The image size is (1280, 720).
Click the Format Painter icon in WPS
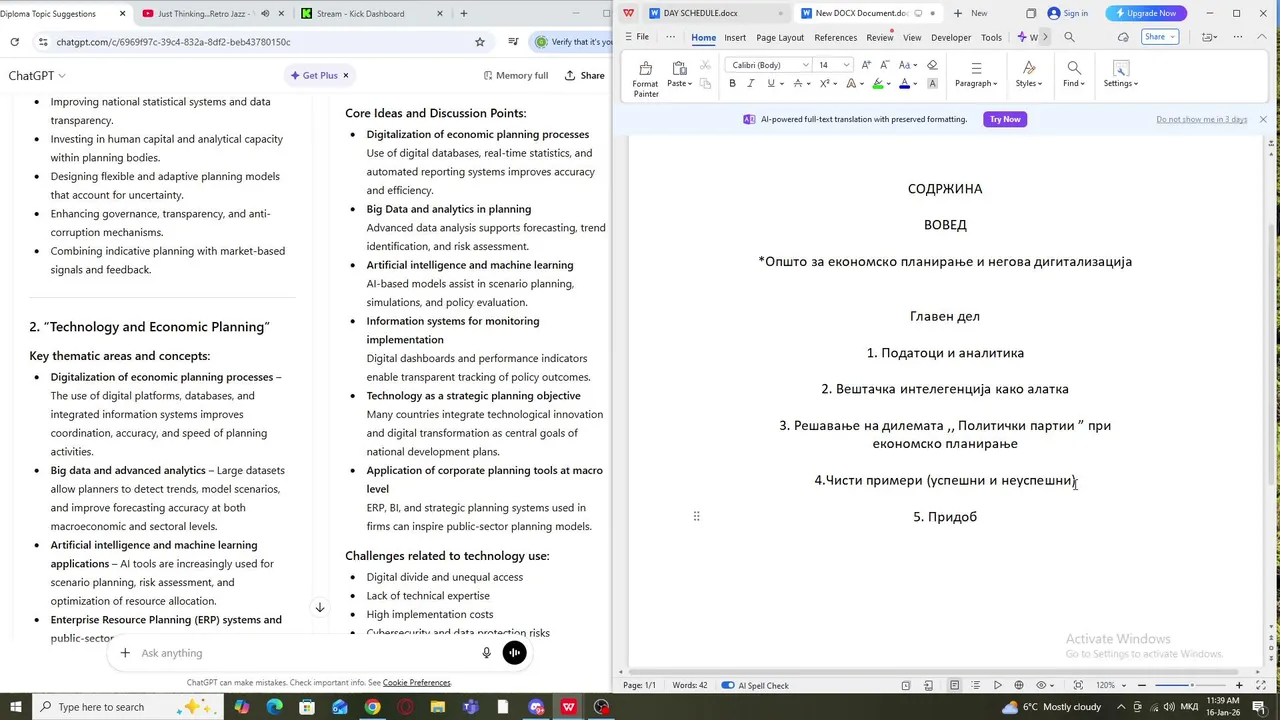645,68
